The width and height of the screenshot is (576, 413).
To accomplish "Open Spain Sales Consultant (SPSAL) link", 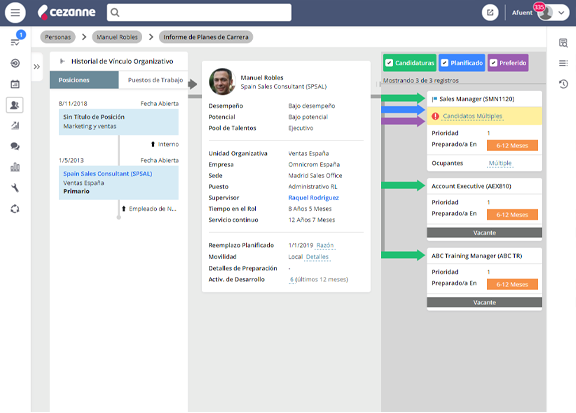I will pos(107,173).
